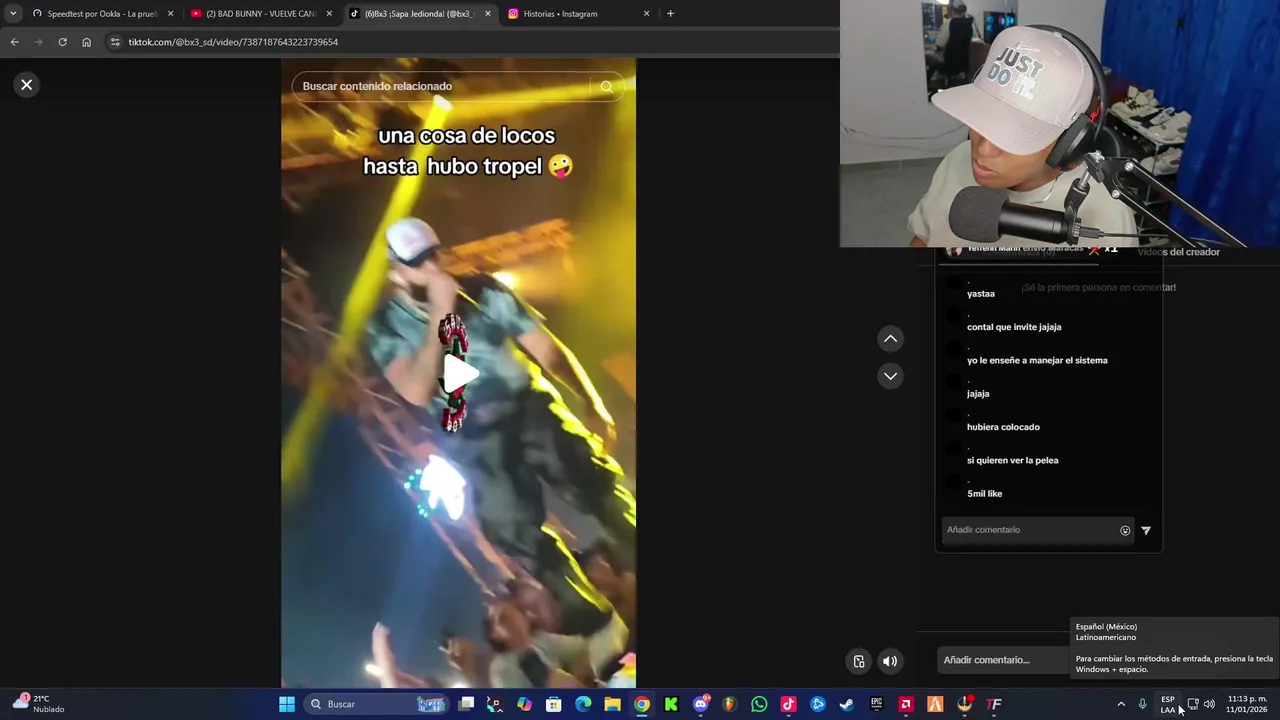Click chat message 'yo le enseñe a manejar el sistema'
1280x720 pixels.
coord(1037,360)
